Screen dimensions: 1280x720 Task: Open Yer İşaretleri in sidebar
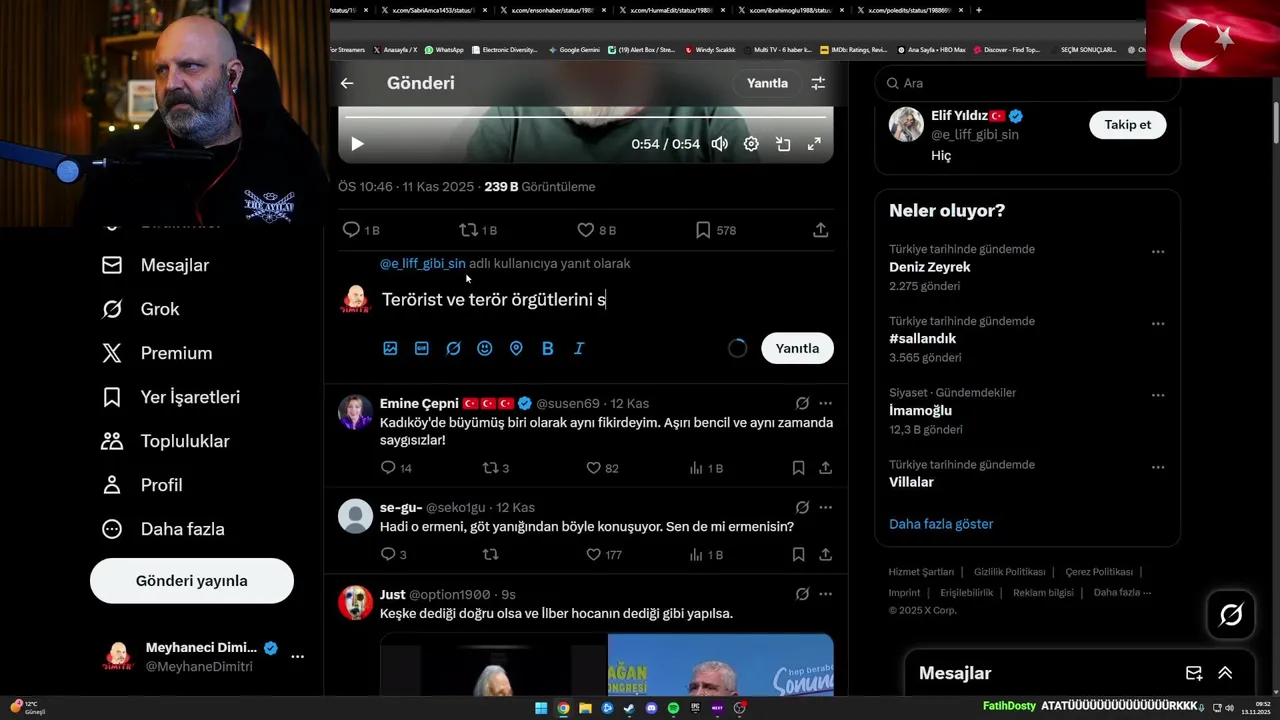(x=171, y=397)
